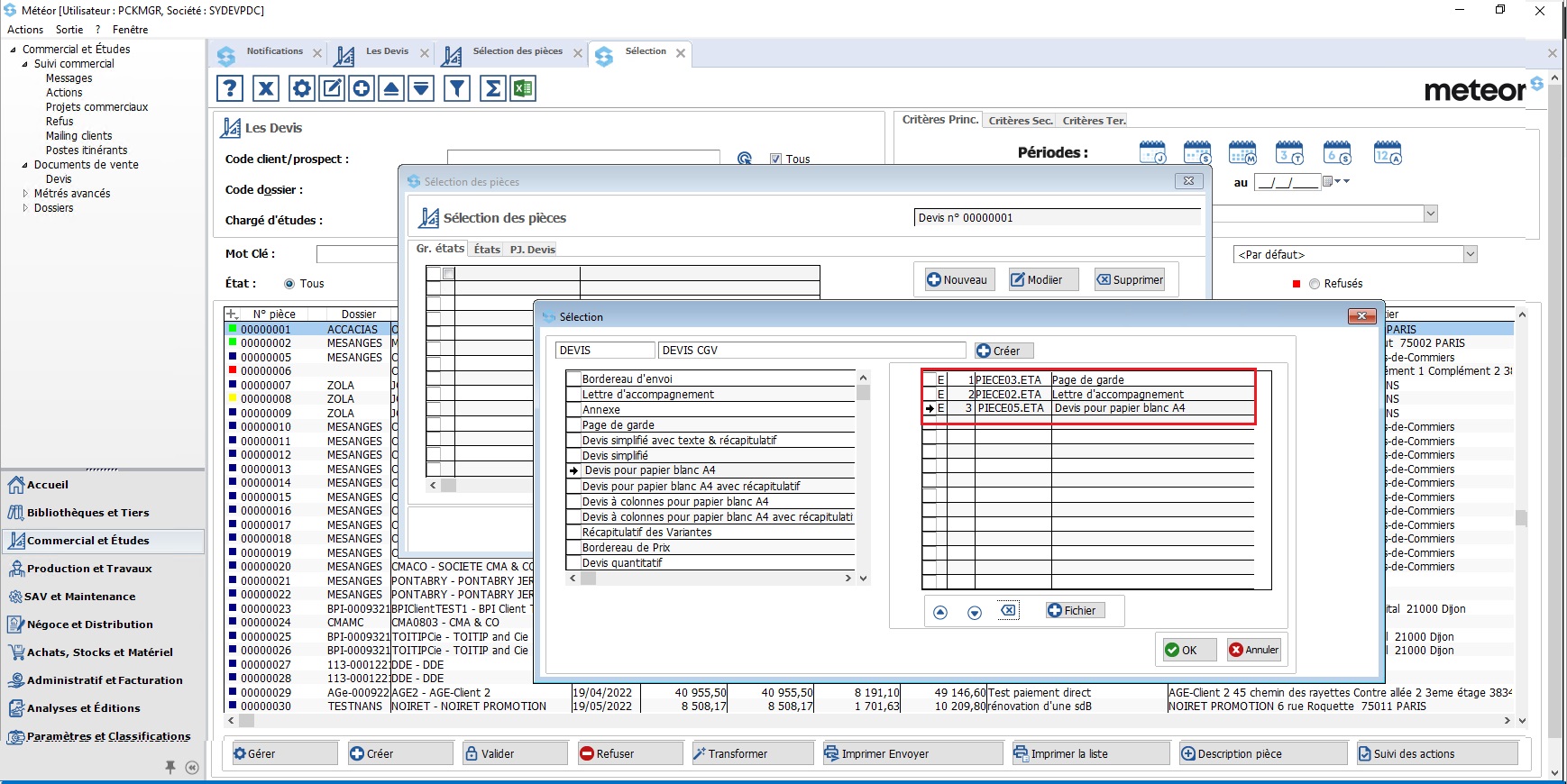Click the Créer button in Sélection dialog
Image resolution: width=1567 pixels, height=784 pixels.
(x=1003, y=351)
